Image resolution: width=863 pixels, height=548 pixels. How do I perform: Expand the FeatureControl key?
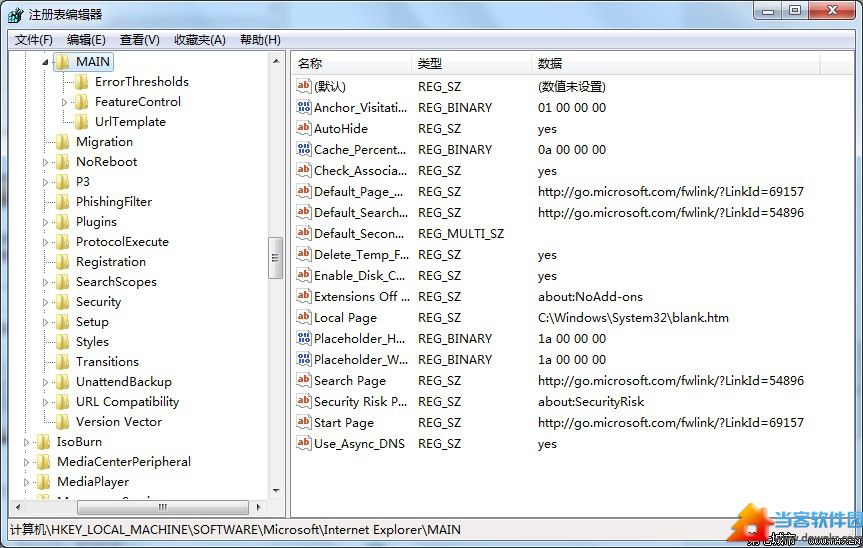64,102
